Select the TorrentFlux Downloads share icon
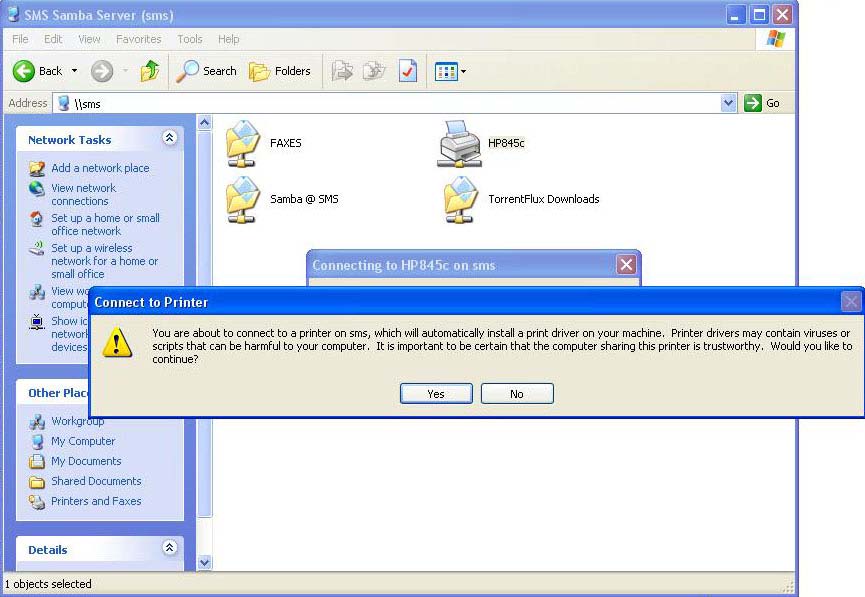865x597 pixels. pos(461,200)
